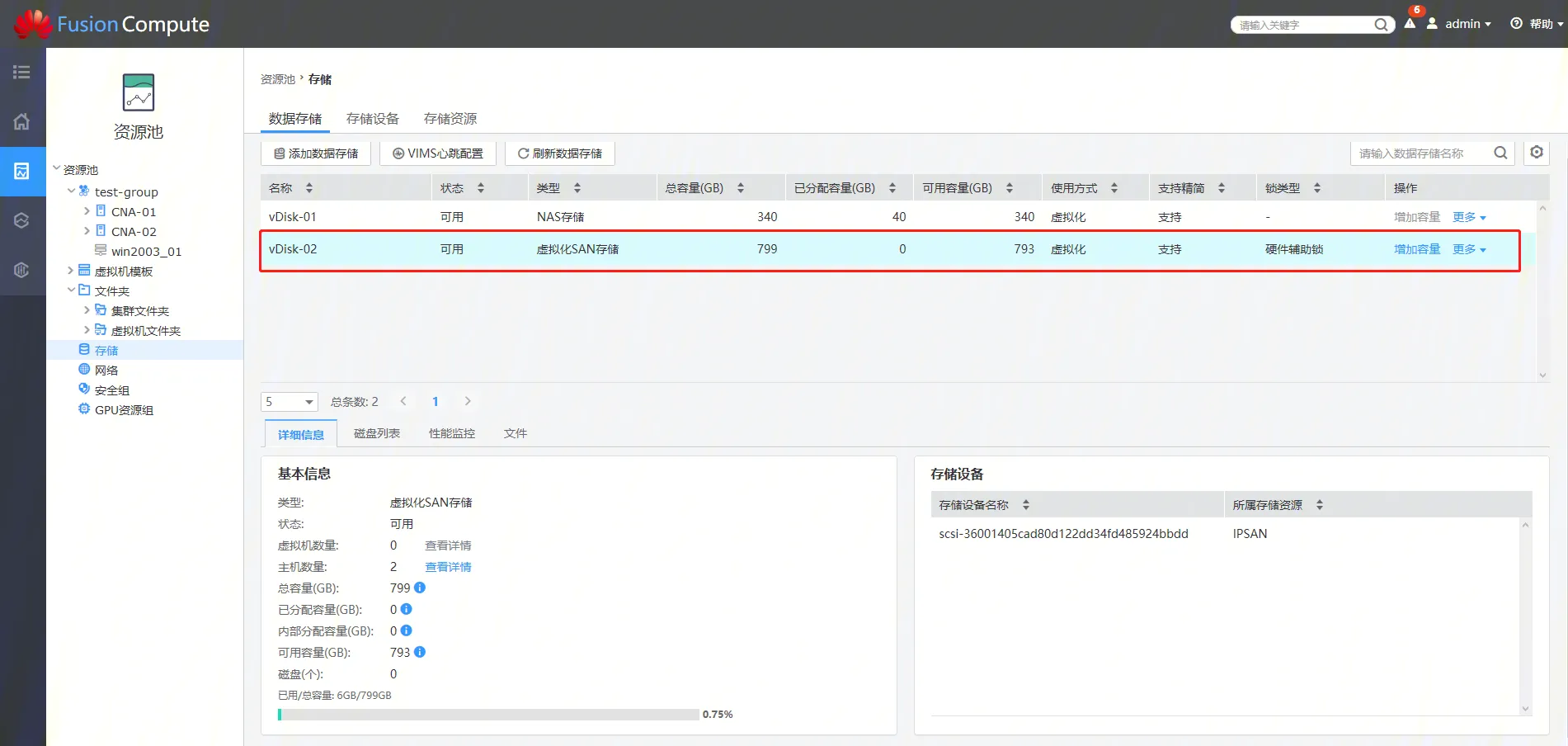Image resolution: width=1568 pixels, height=746 pixels.
Task: Open the page size dropdown showing 5
Action: point(290,402)
